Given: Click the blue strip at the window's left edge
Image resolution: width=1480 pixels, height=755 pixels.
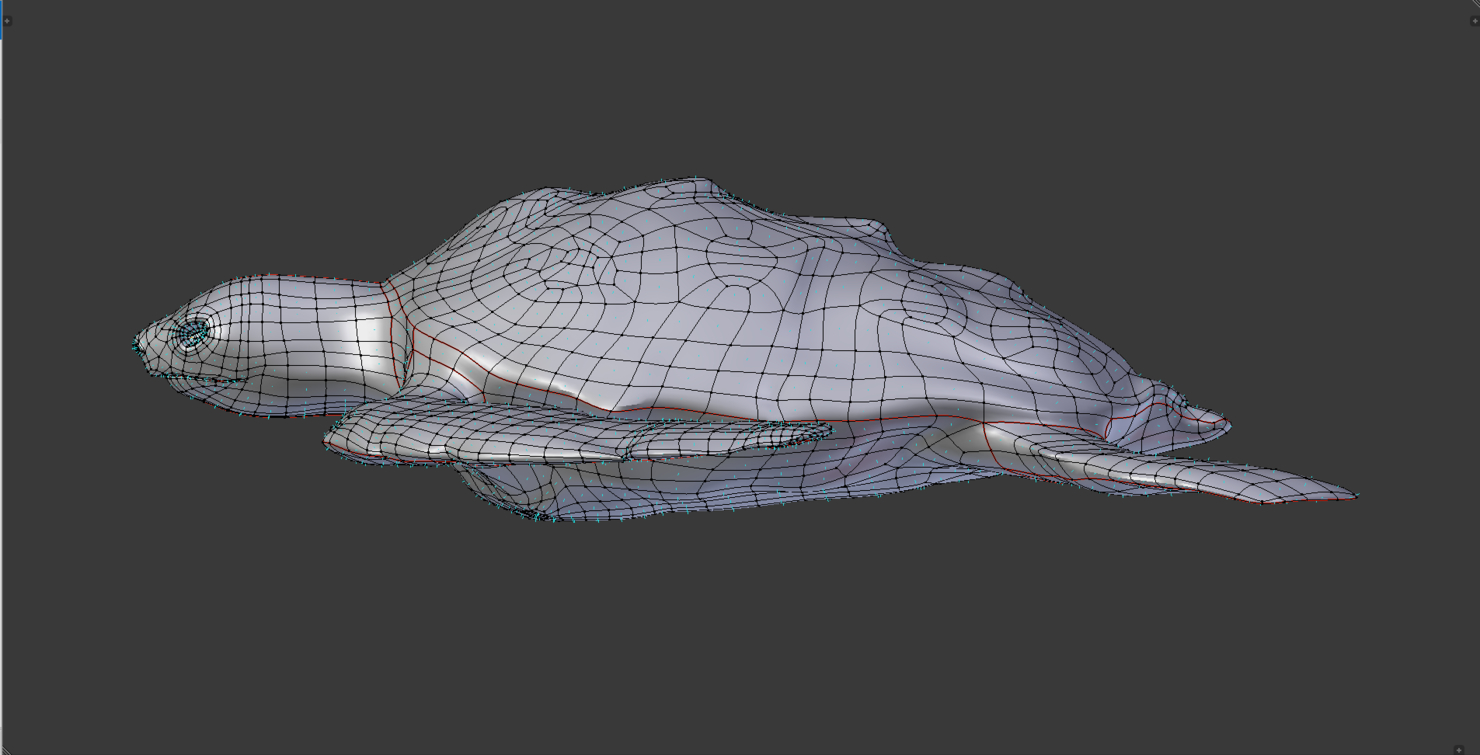Looking at the screenshot, I should 1,20.
